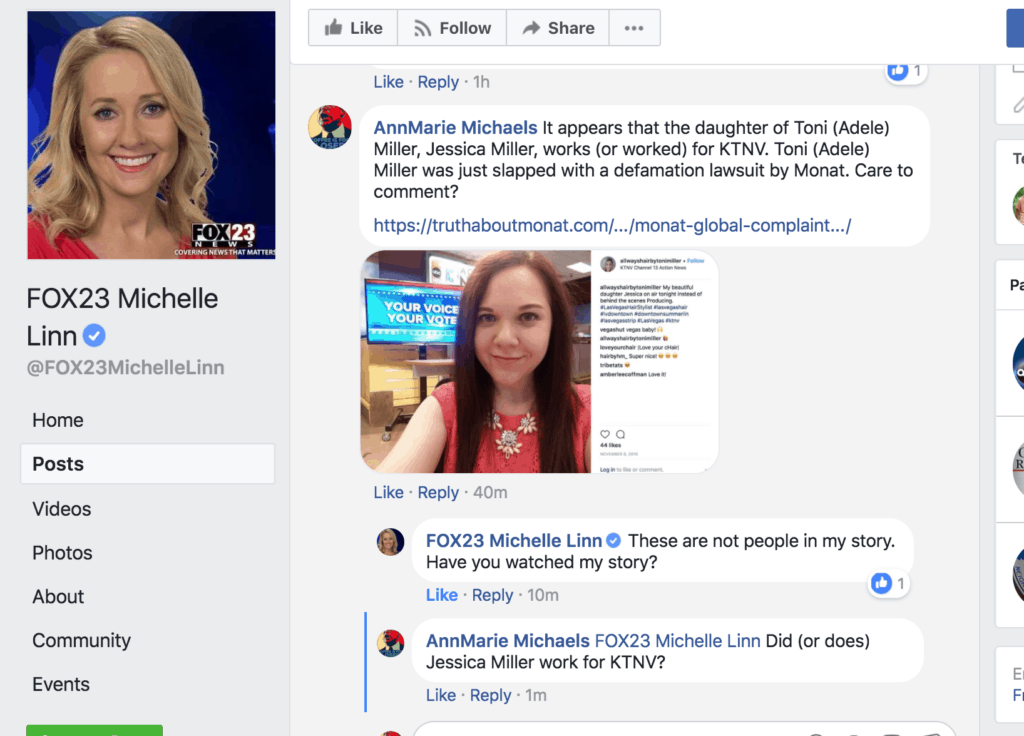
Task: Open the attached Instagram screenshot image
Action: [x=539, y=361]
